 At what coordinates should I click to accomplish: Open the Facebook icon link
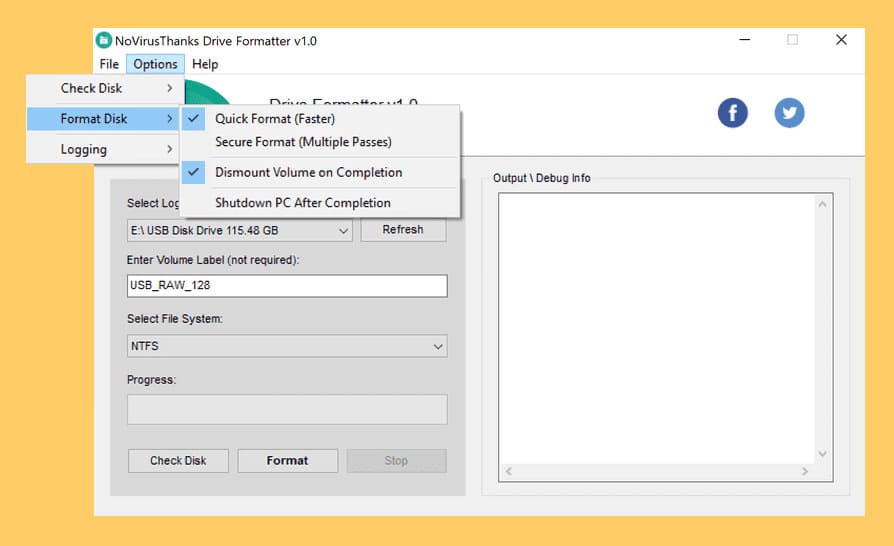pos(733,113)
